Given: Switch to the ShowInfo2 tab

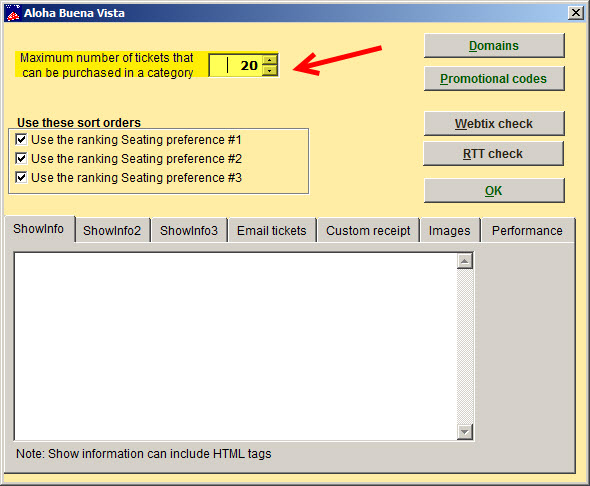Looking at the screenshot, I should [112, 230].
